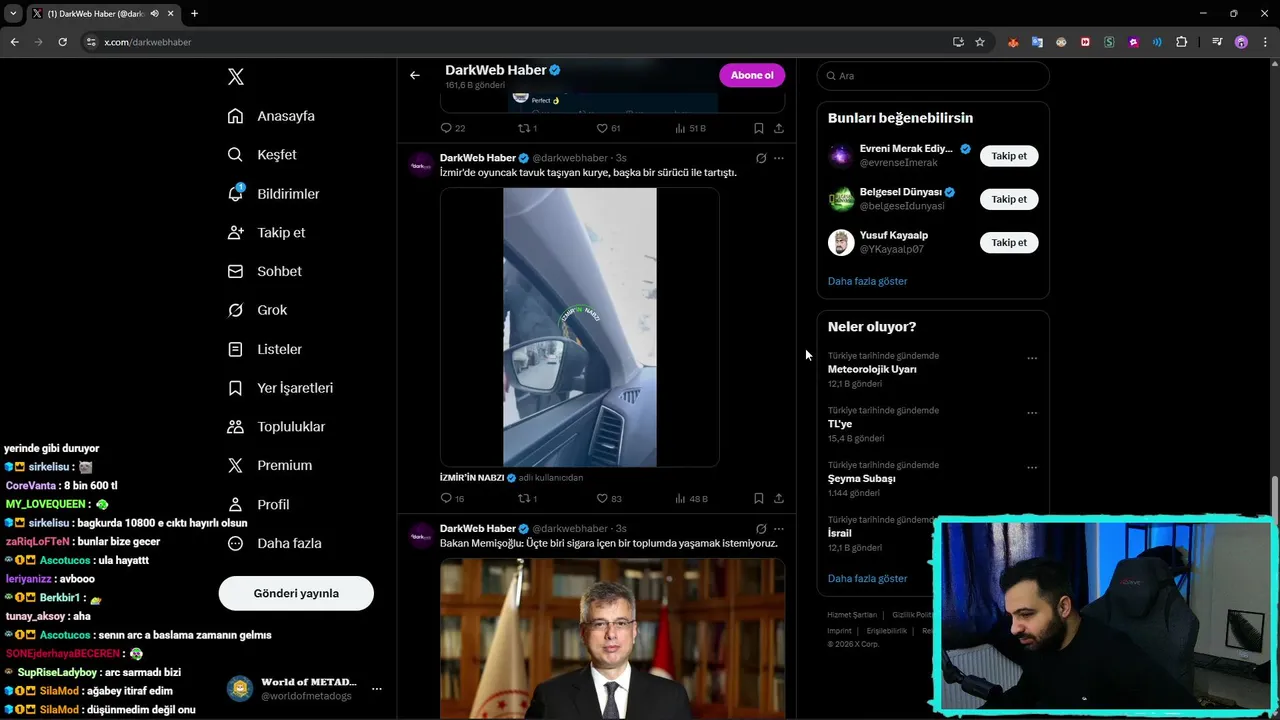Open Chrome three-dot menu

(x=1263, y=42)
